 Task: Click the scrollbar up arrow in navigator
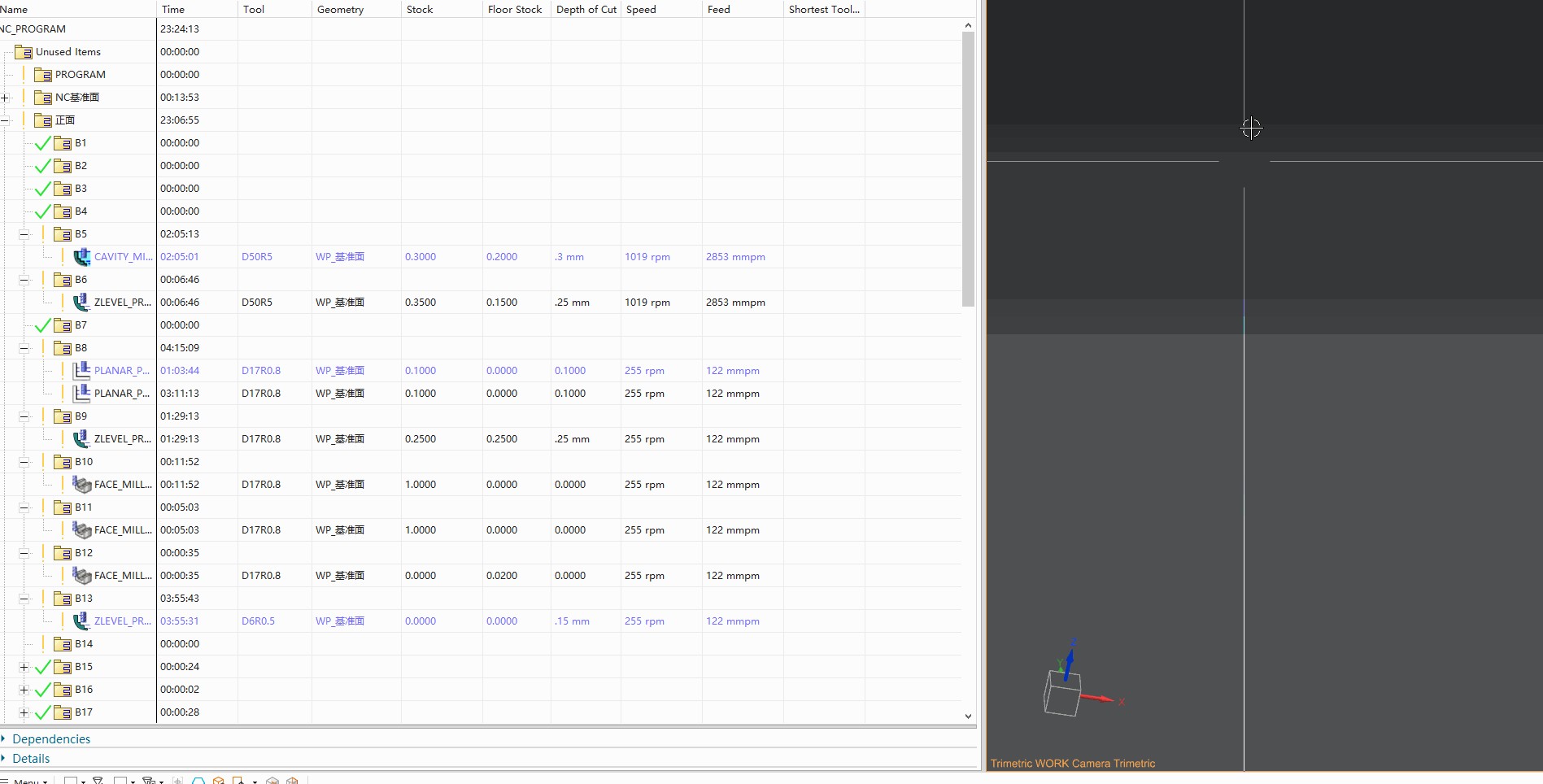click(x=968, y=25)
